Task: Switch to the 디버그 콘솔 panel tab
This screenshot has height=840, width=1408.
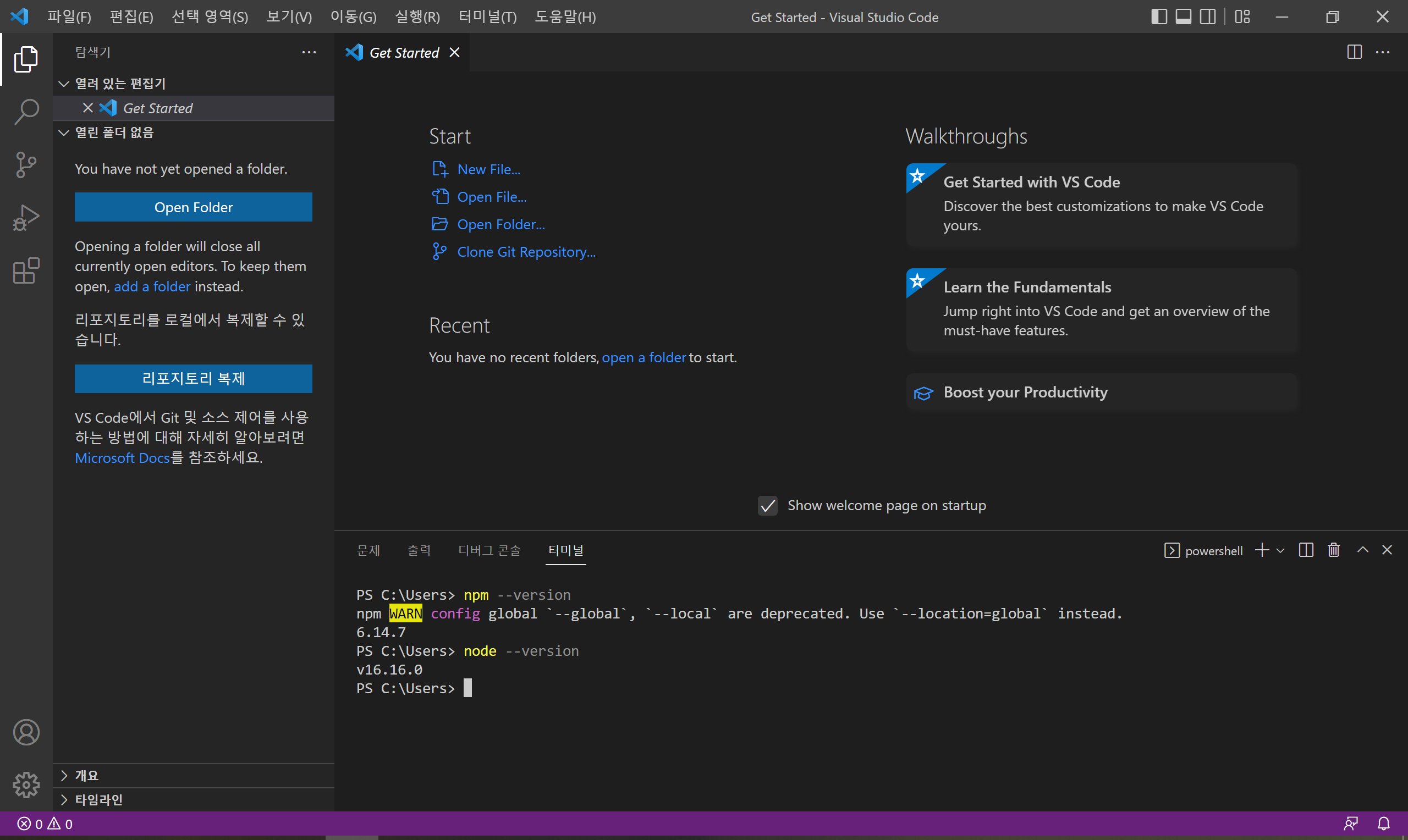Action: click(x=489, y=550)
